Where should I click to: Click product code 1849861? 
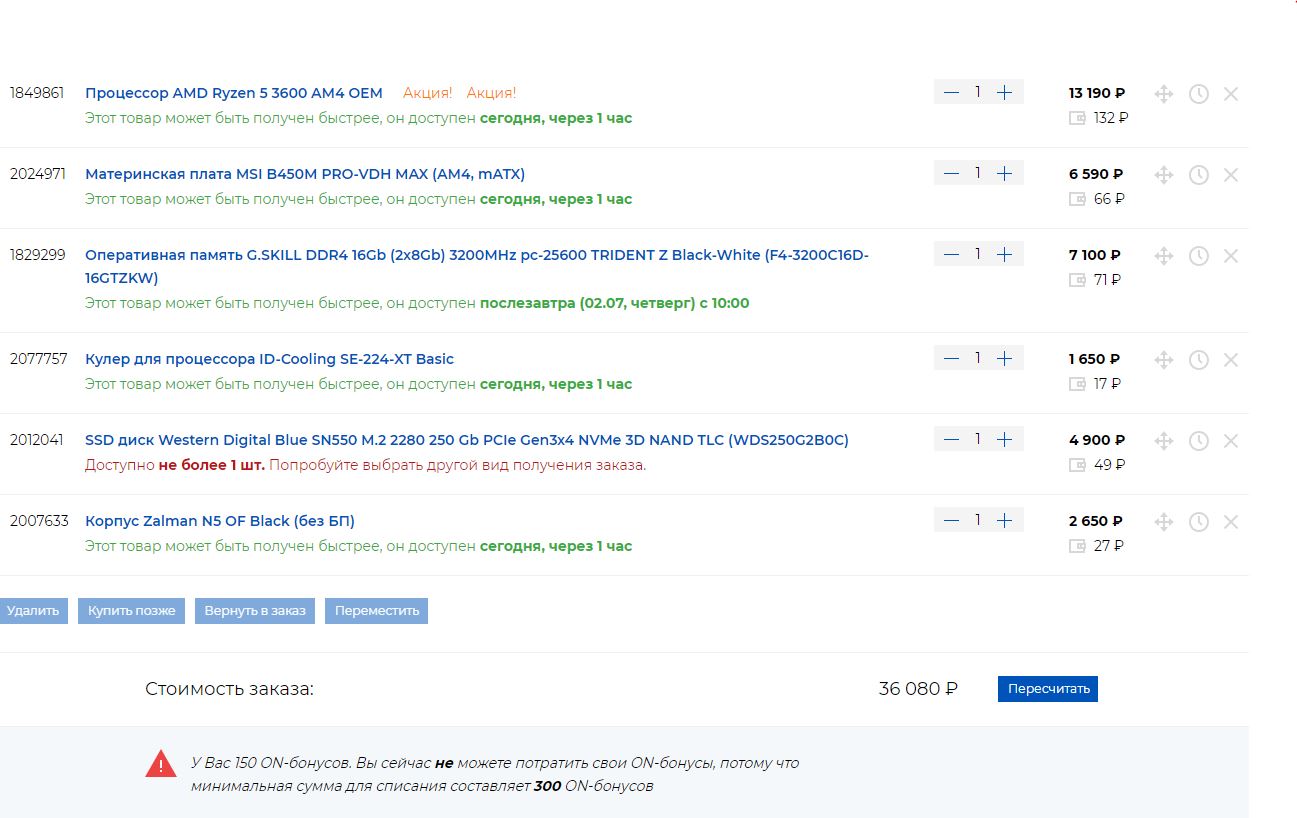(x=37, y=93)
